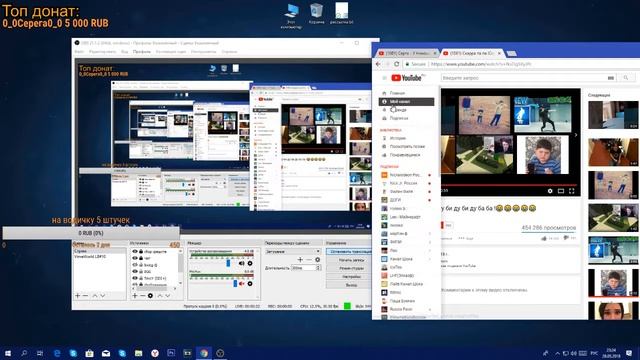This screenshot has height=360, width=640.
Task: Remove scene transition with minus icon
Action: tap(309, 260)
